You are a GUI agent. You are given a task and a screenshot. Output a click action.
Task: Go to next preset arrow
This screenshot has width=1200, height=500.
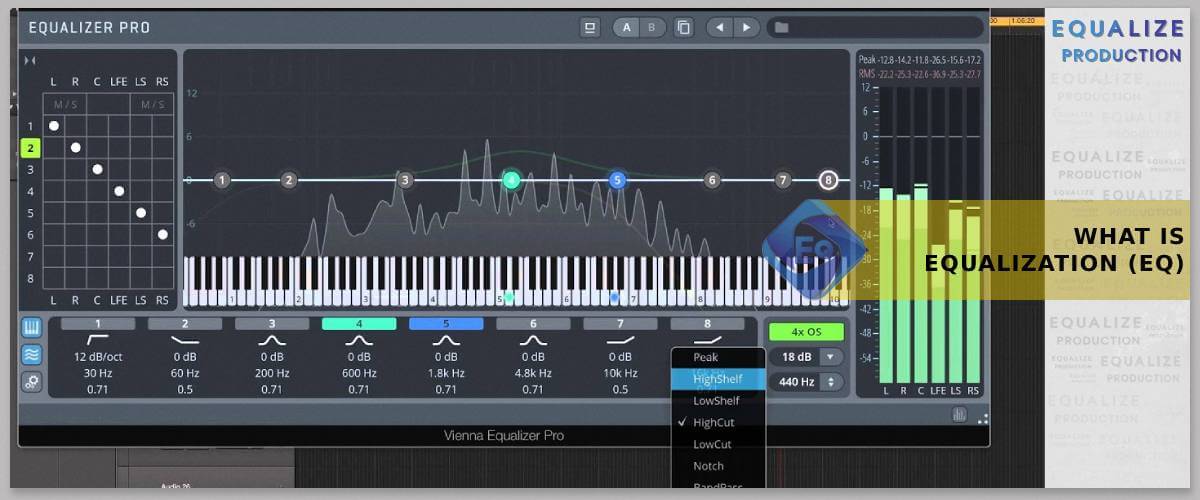tap(746, 27)
